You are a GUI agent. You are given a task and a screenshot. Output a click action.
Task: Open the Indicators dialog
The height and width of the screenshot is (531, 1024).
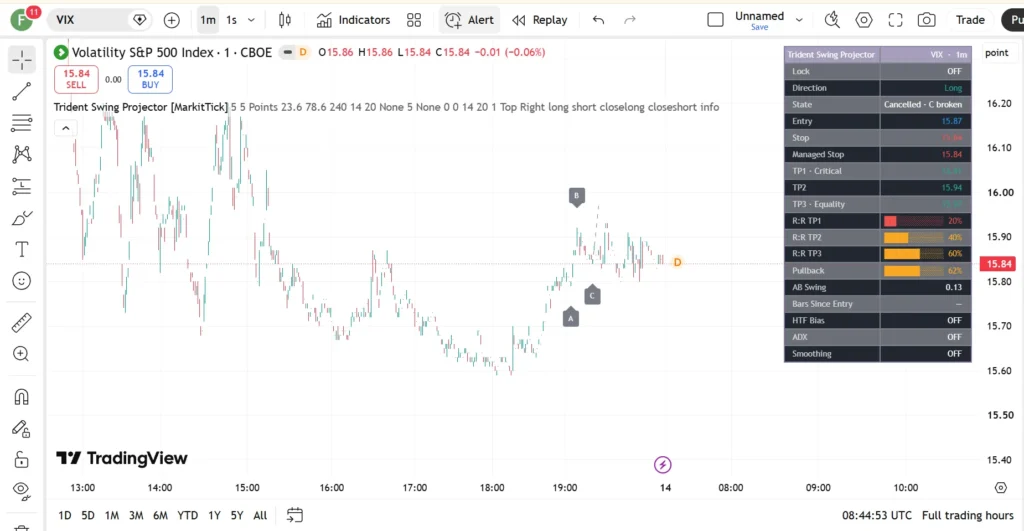(353, 20)
